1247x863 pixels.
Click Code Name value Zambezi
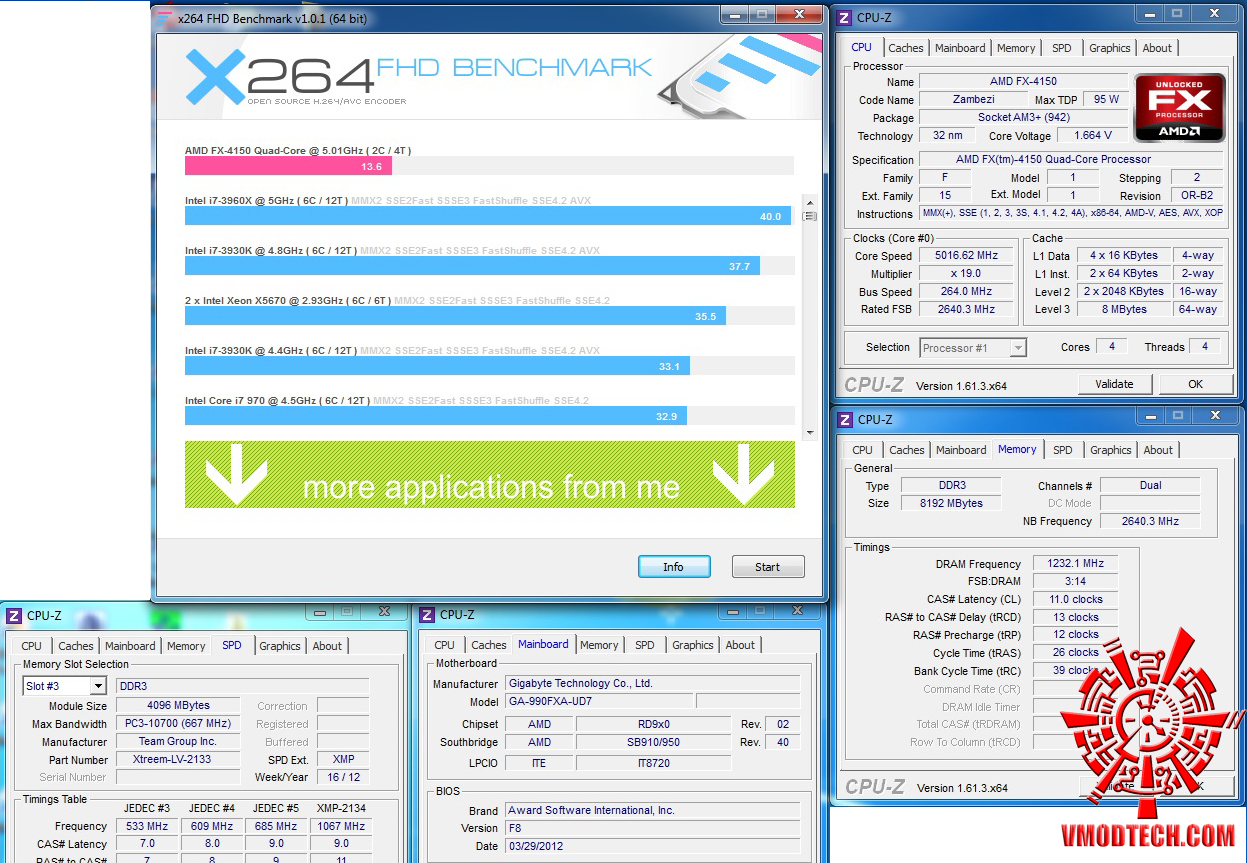pos(973,100)
